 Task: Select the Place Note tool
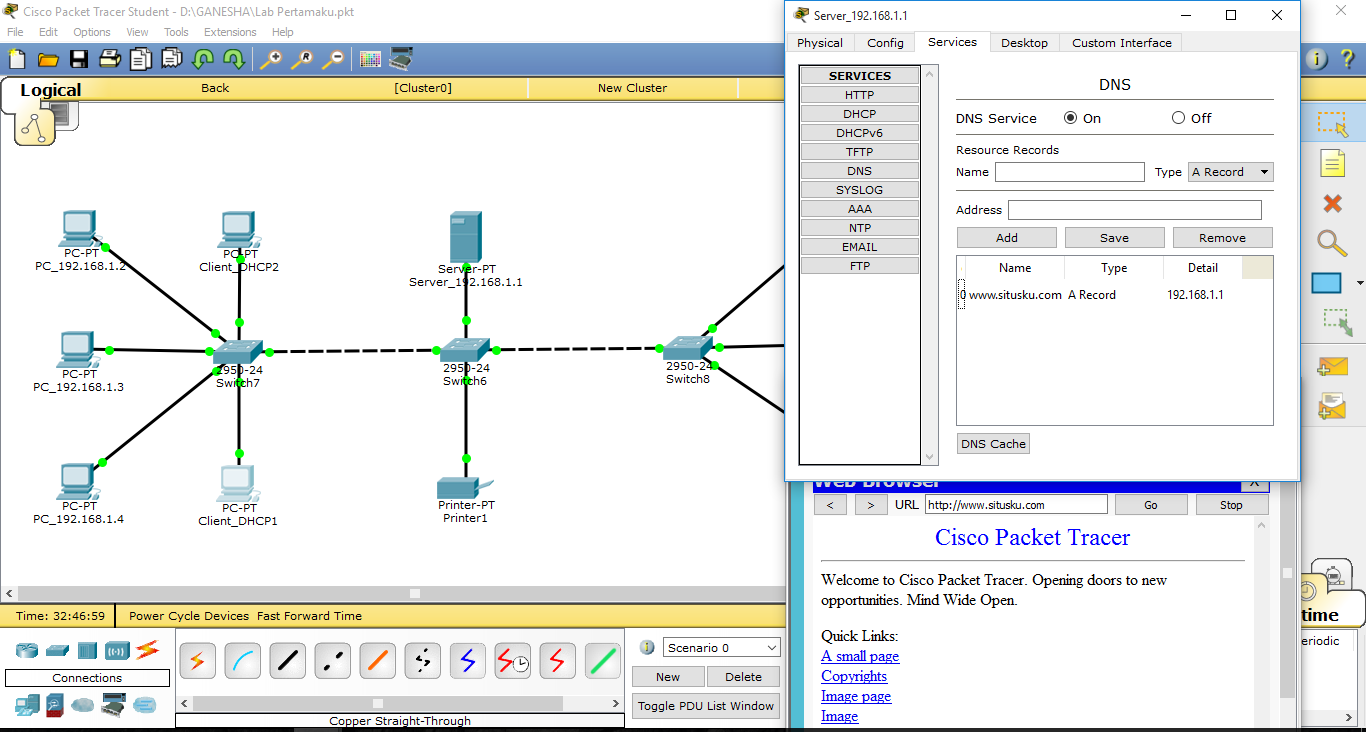(x=1332, y=162)
